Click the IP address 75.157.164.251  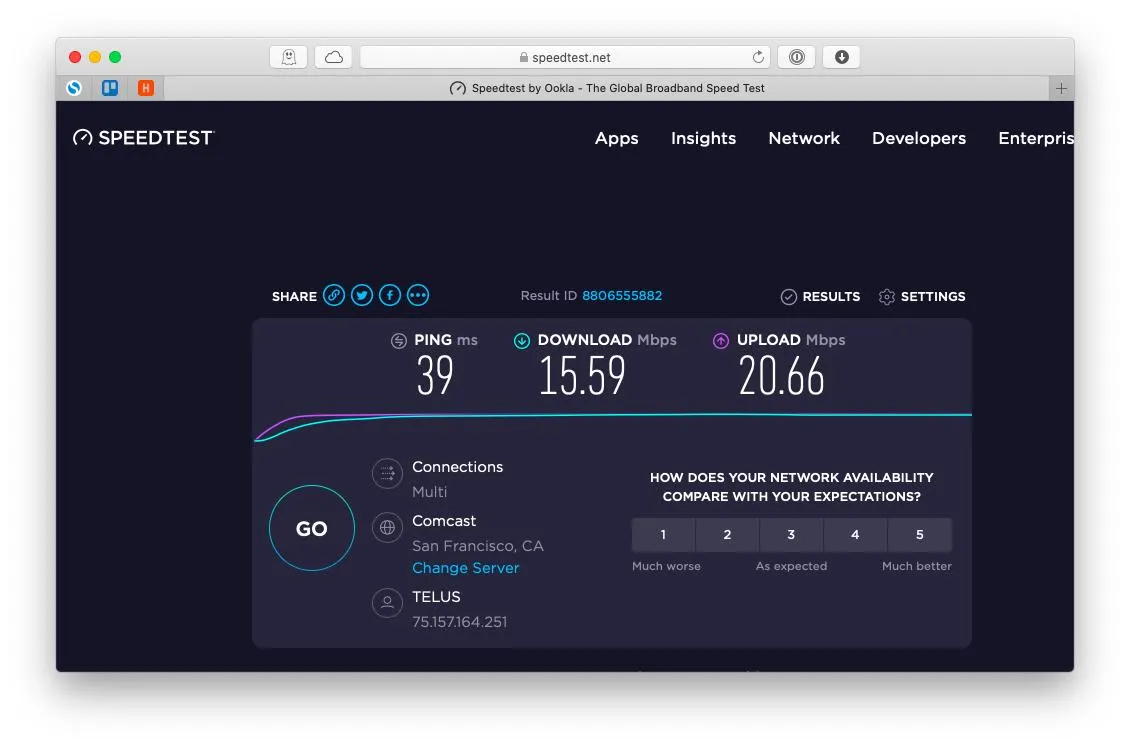[x=460, y=622]
